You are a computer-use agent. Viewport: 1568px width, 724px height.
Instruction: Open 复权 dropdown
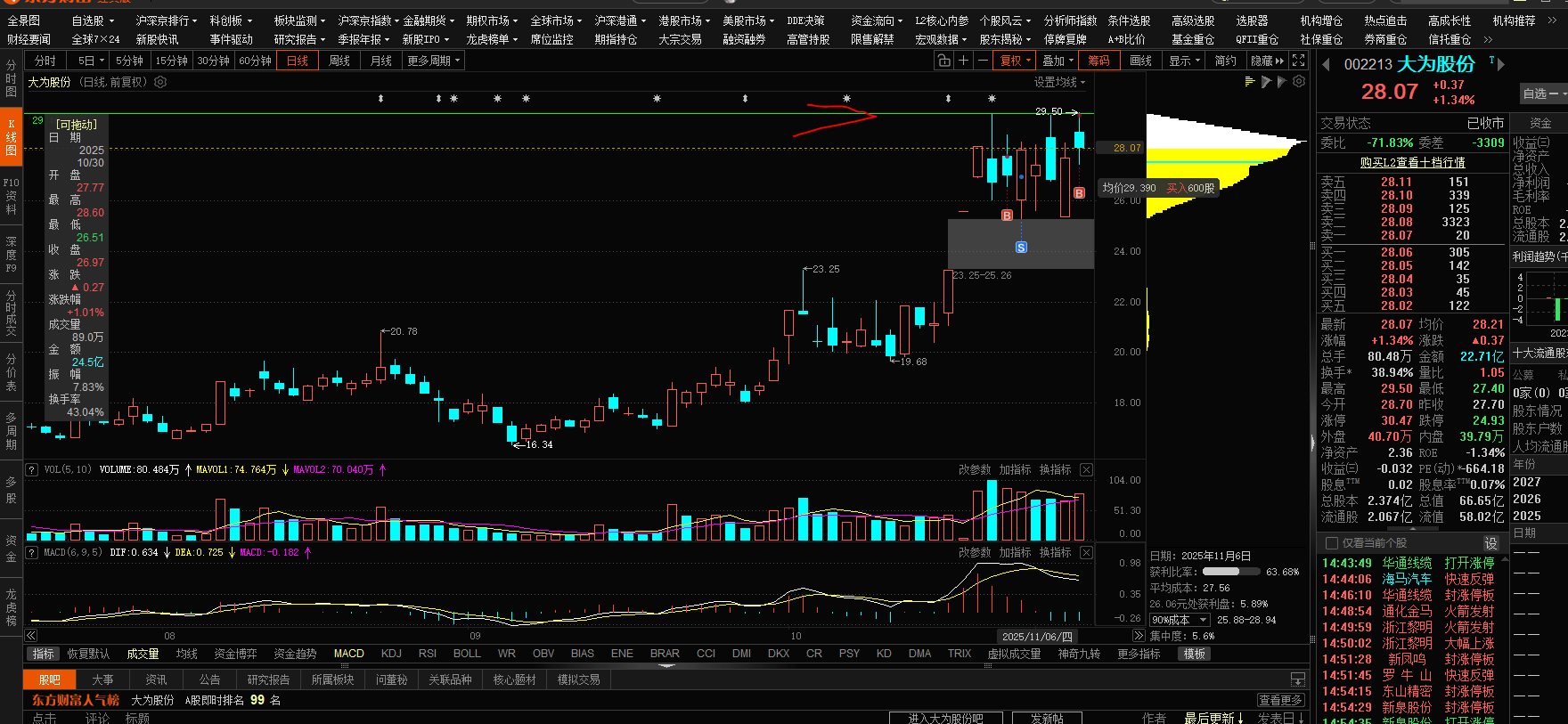(1015, 61)
